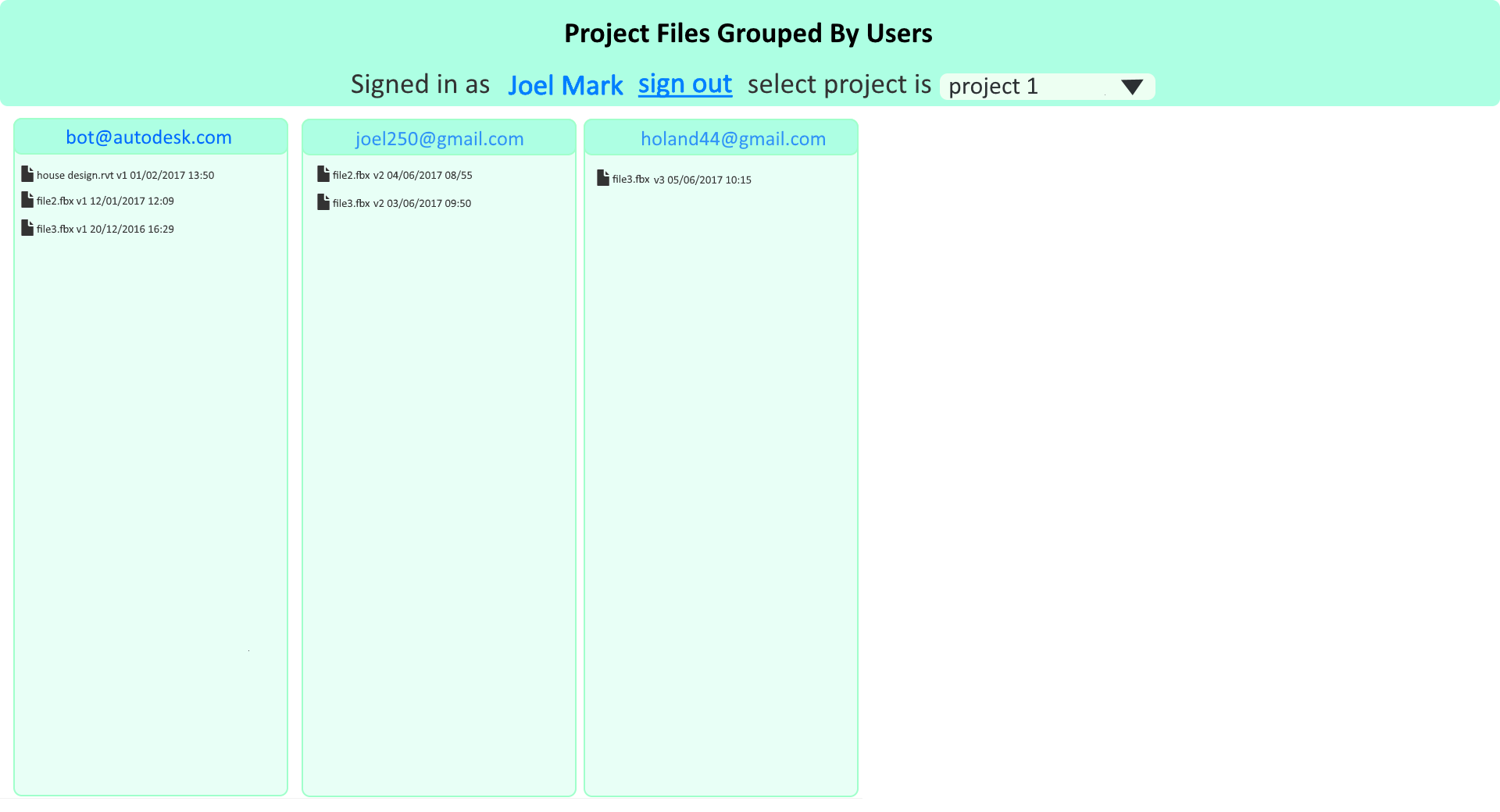Screen dimensions: 1500x812
Task: Open file3.fbx v1 dated 20/12/2016
Action: click(x=105, y=230)
